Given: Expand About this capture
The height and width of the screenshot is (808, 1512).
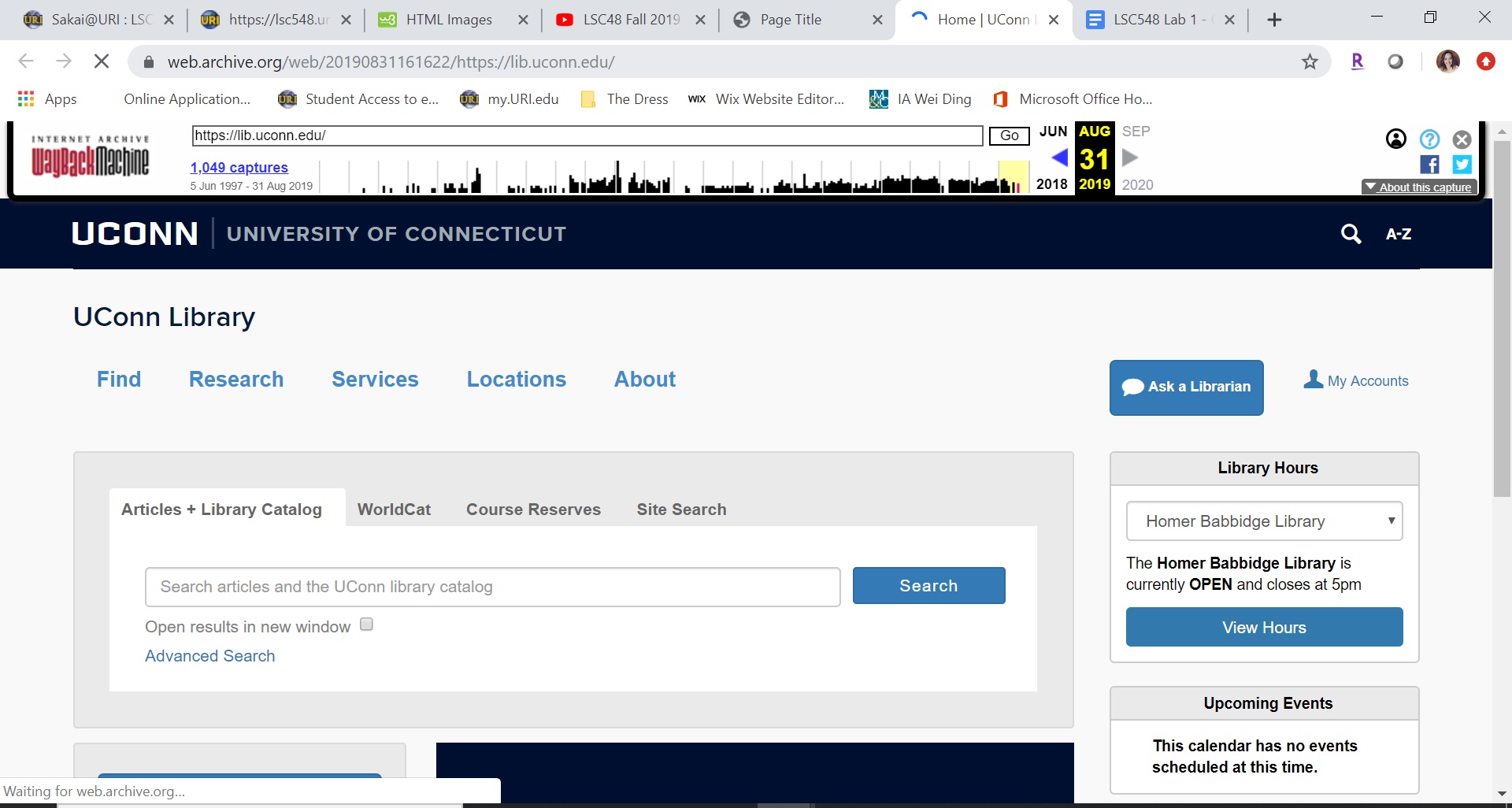Looking at the screenshot, I should point(1419,187).
